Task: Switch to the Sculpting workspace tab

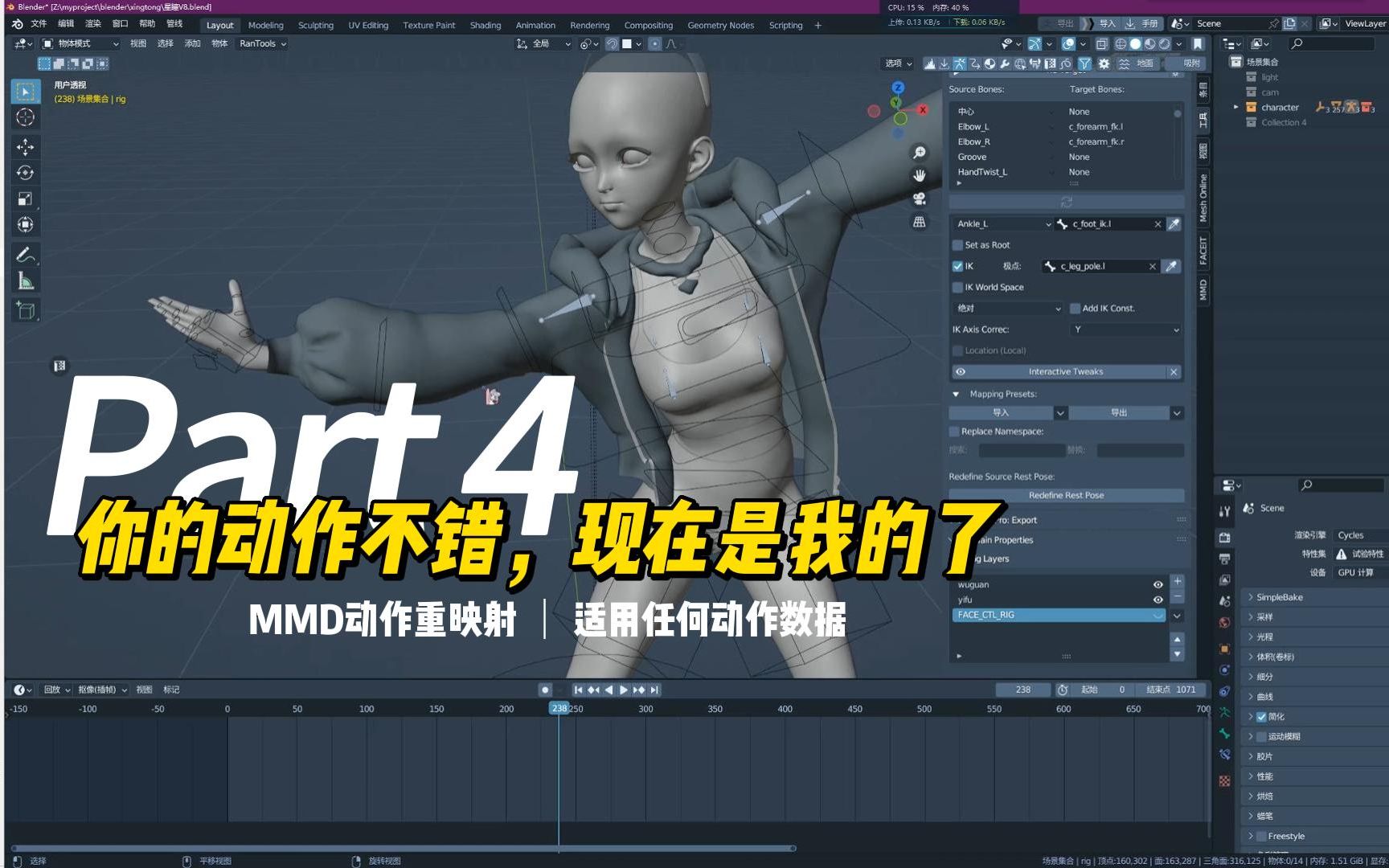Action: [315, 25]
